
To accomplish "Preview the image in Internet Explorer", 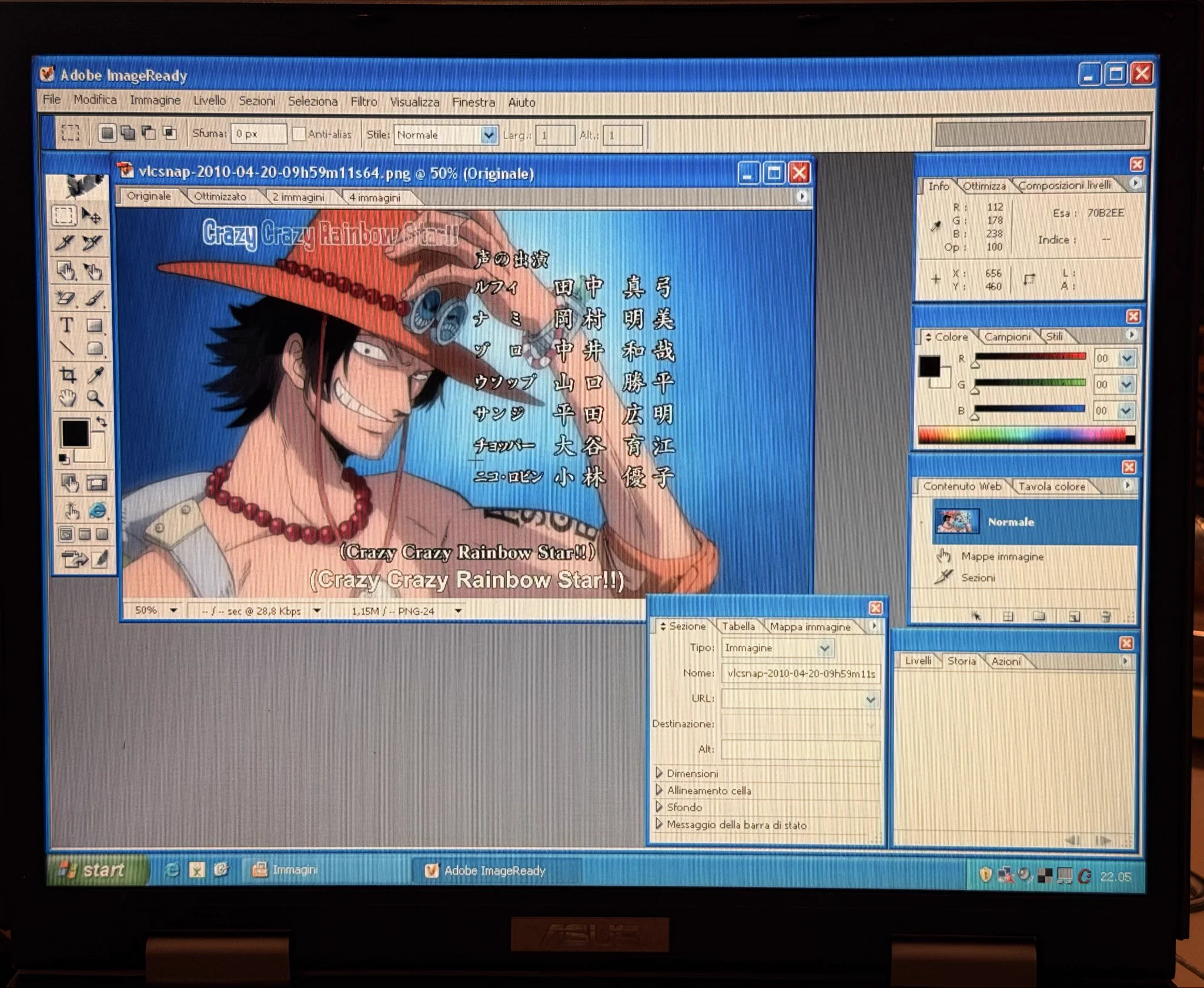I will tap(98, 510).
